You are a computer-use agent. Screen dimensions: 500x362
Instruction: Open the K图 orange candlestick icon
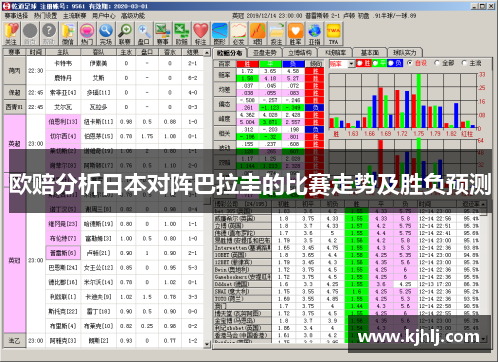tap(258, 33)
